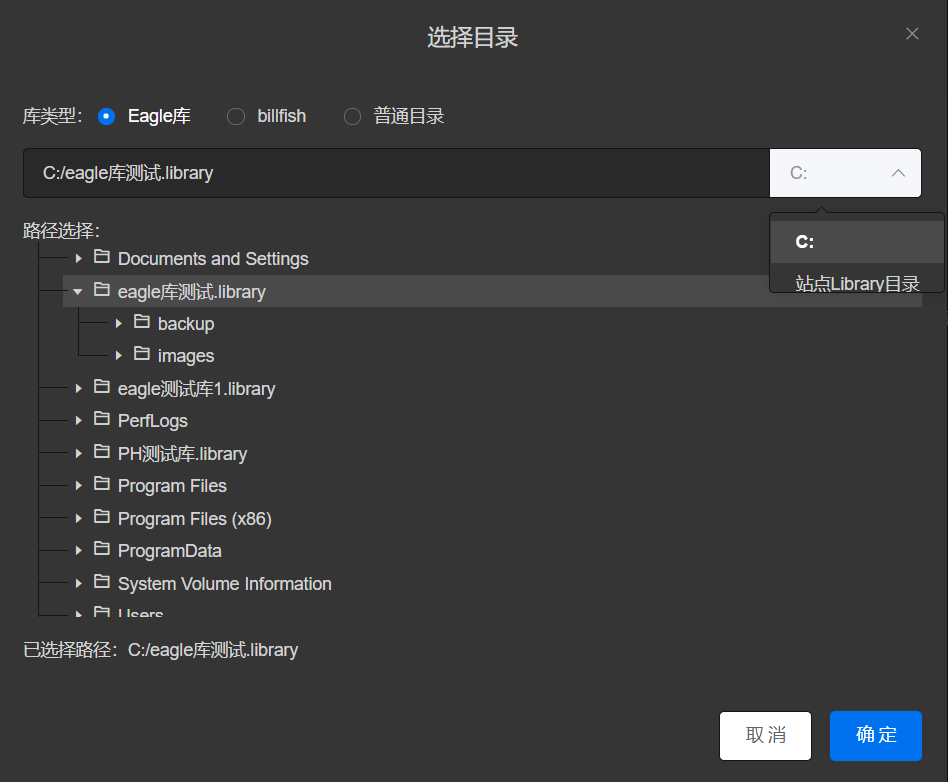Expand the Program Files (x86) folder arrow

coord(79,518)
